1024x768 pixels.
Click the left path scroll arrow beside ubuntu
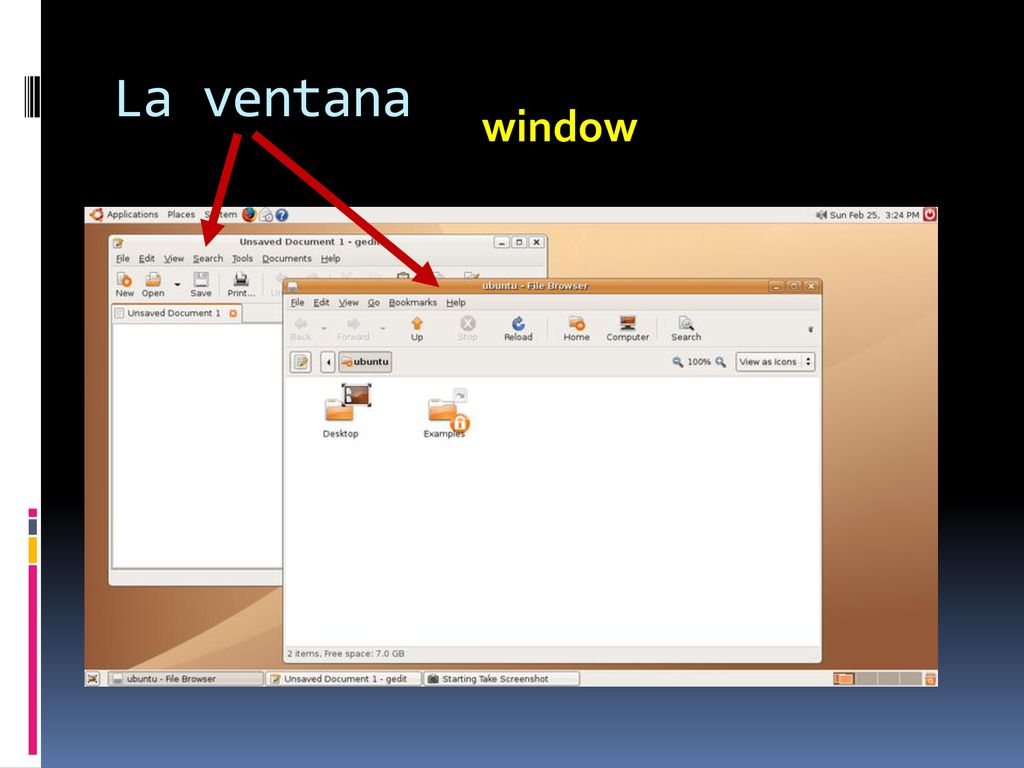[328, 362]
